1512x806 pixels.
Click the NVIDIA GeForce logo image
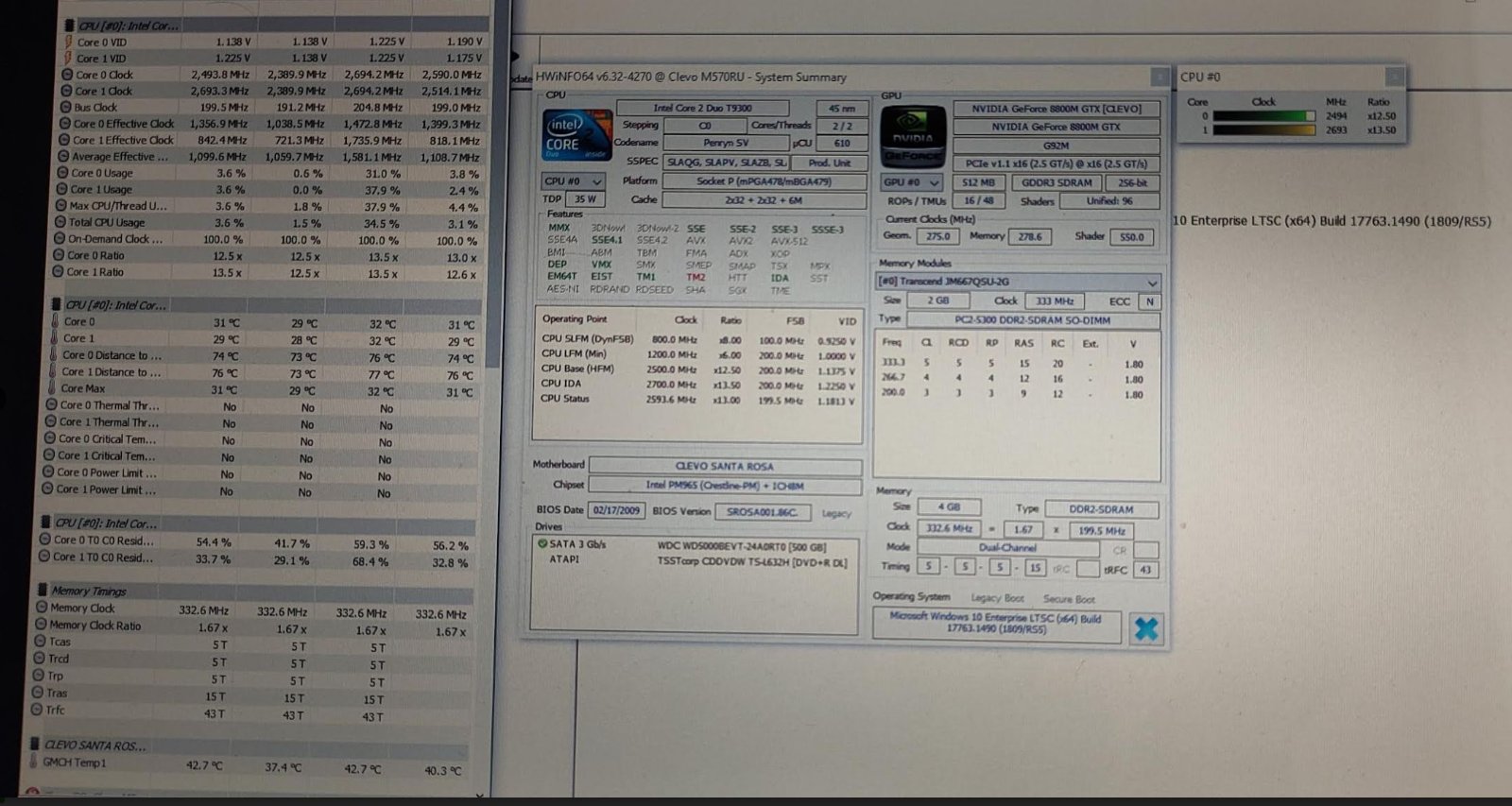pos(912,136)
